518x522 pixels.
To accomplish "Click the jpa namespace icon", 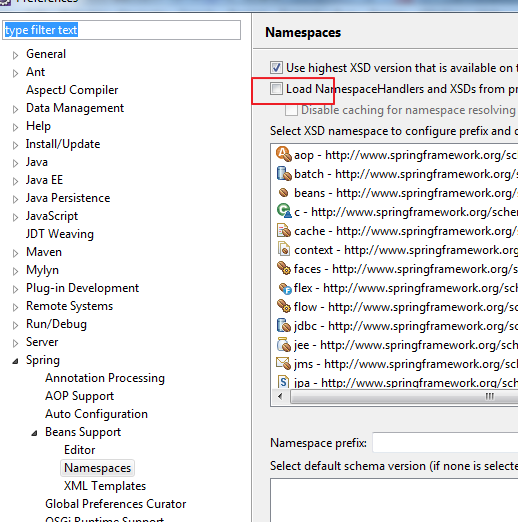I will (284, 382).
